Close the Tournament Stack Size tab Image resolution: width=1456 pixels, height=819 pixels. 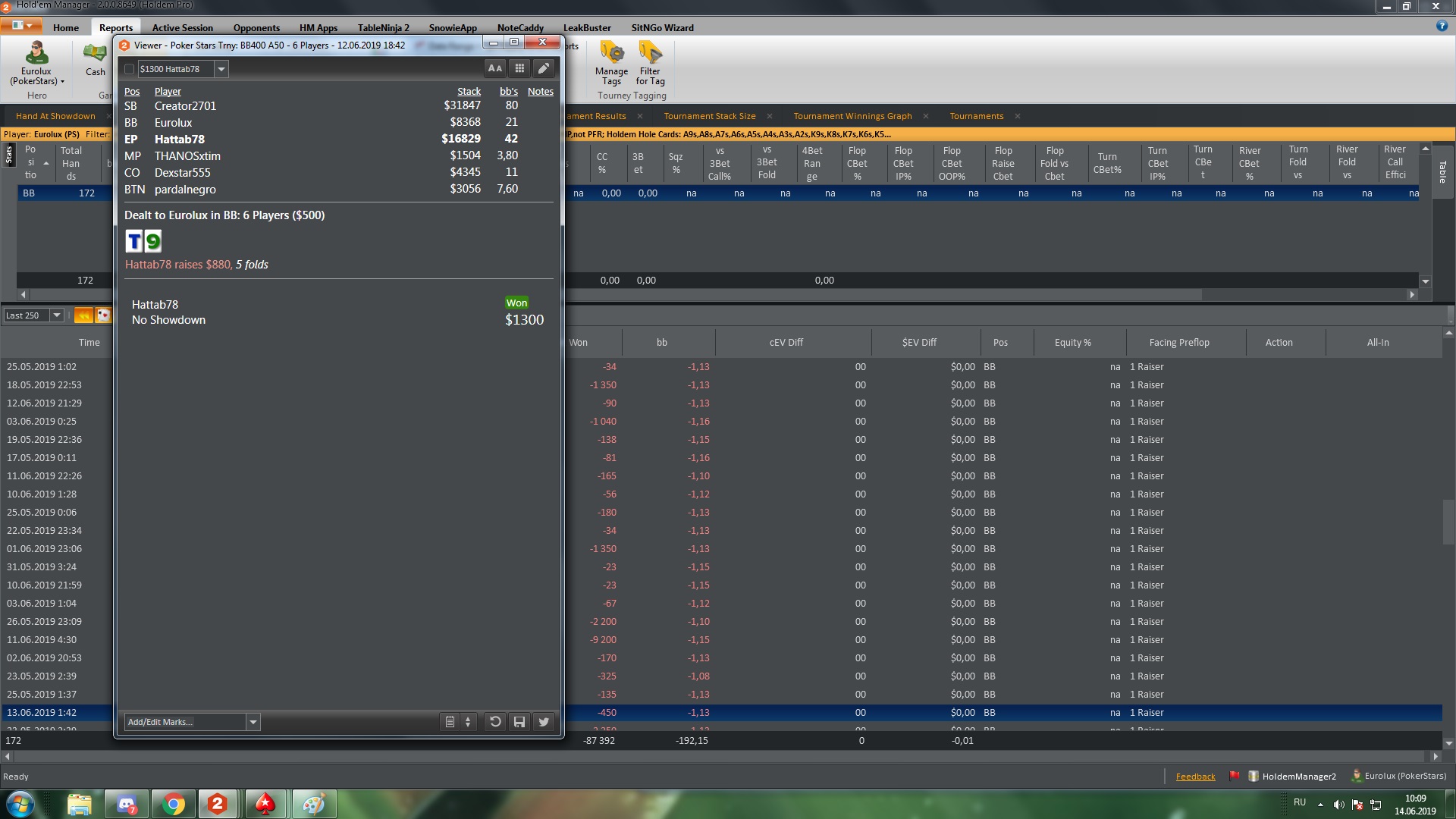click(770, 116)
